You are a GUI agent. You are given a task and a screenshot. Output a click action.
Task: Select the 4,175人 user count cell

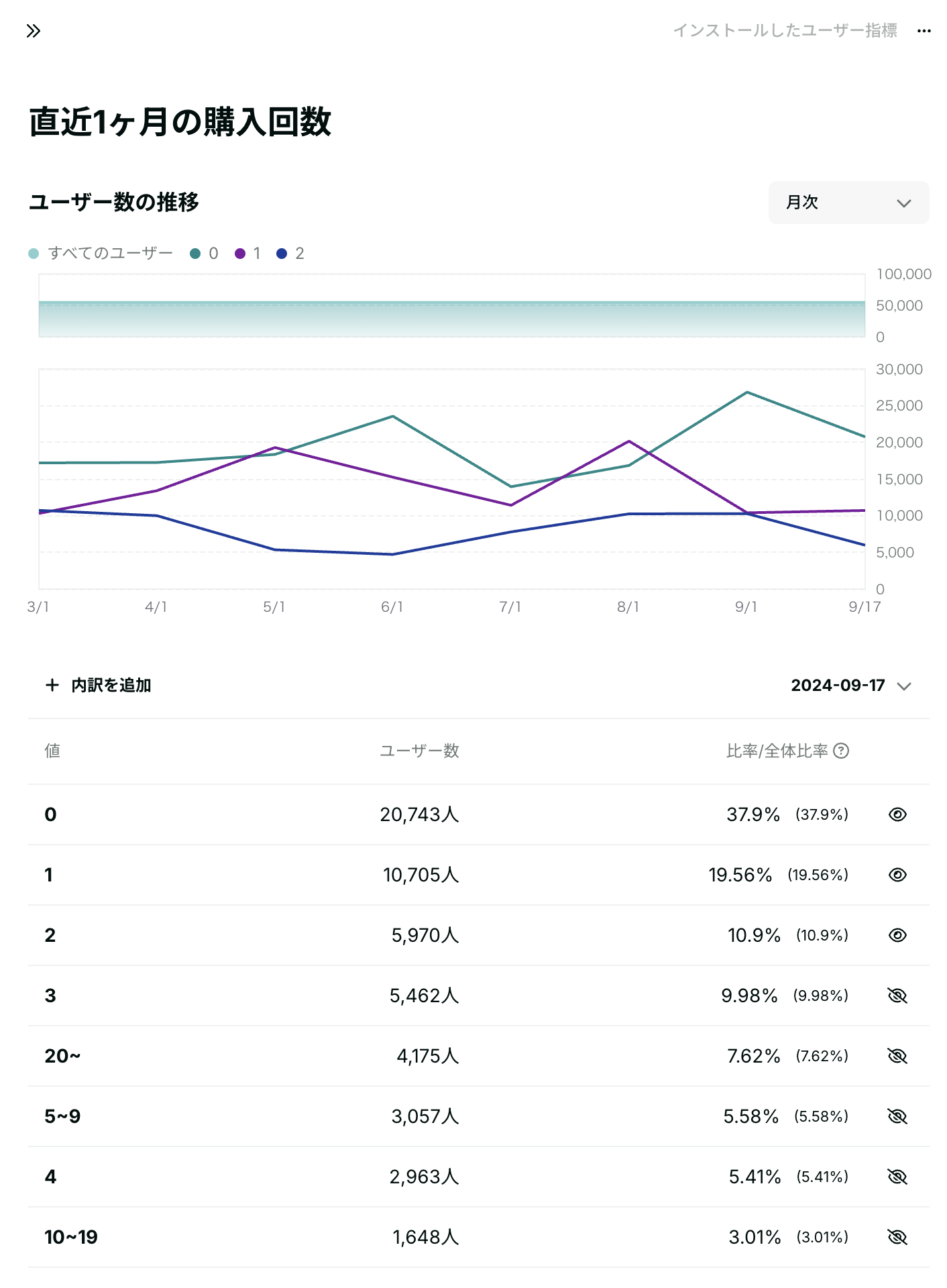click(x=428, y=1056)
